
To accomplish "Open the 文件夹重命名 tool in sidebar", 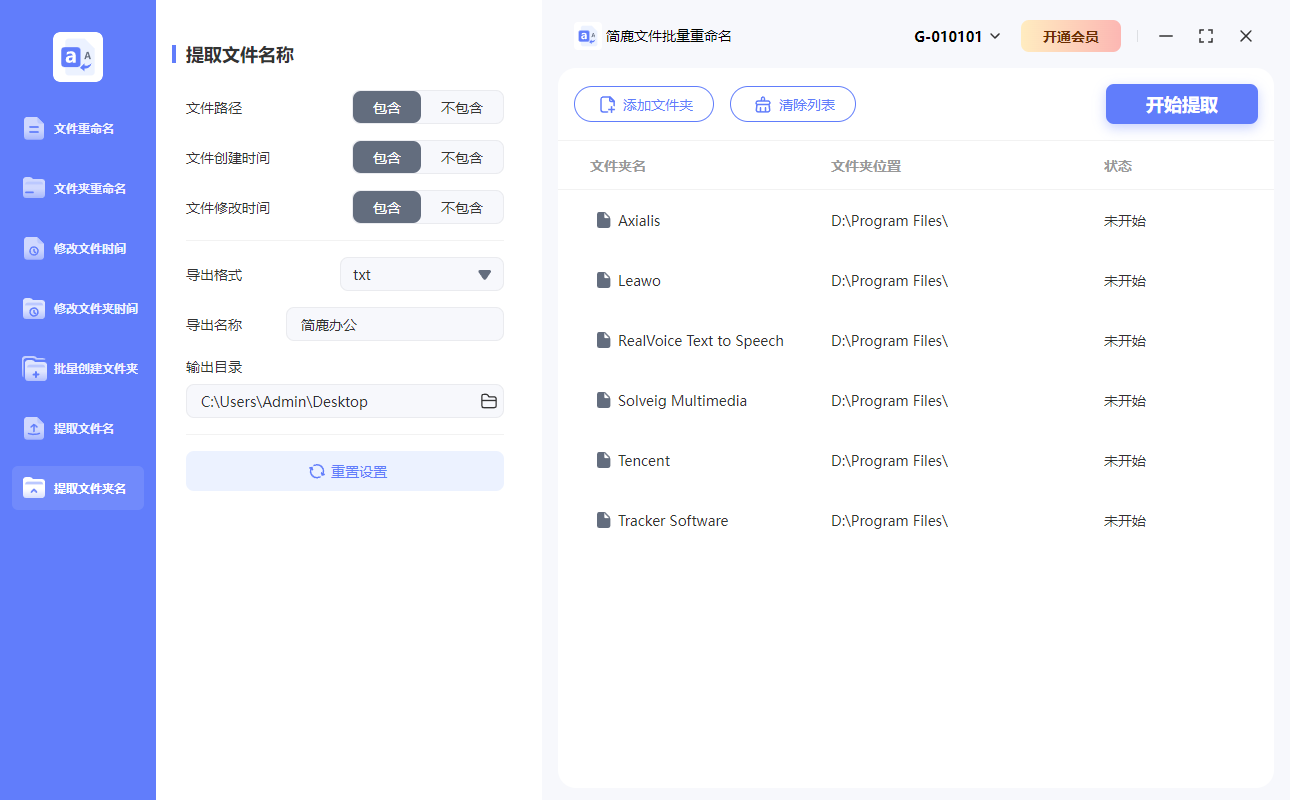I will tap(77, 188).
